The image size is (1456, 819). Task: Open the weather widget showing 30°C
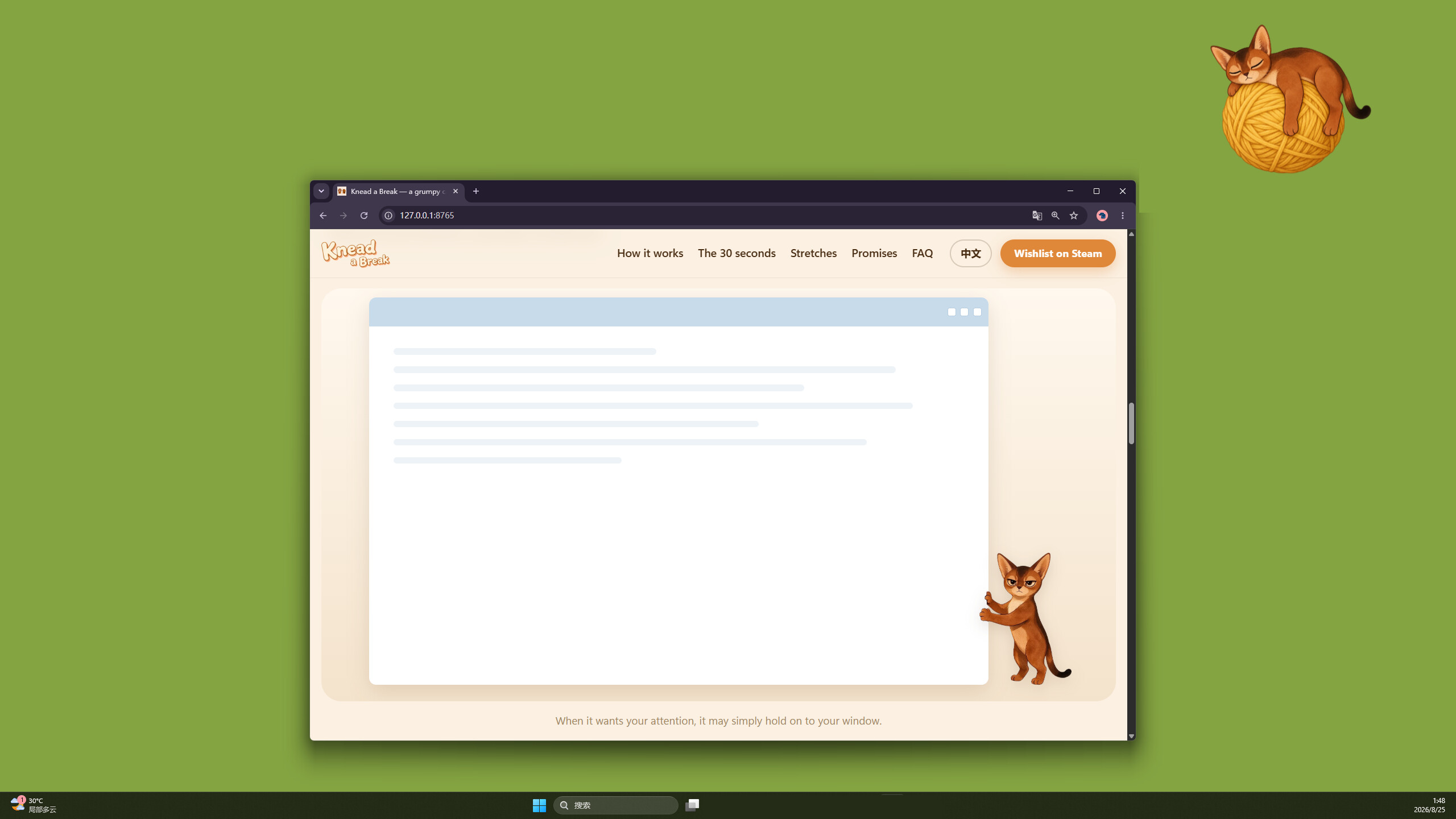tap(33, 805)
